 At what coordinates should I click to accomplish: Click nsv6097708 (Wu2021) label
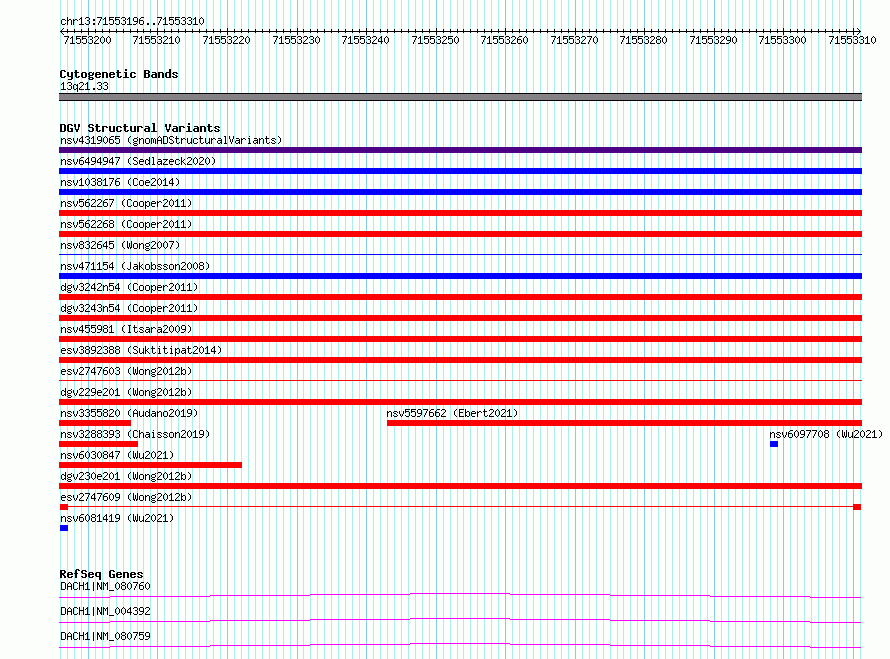click(826, 434)
